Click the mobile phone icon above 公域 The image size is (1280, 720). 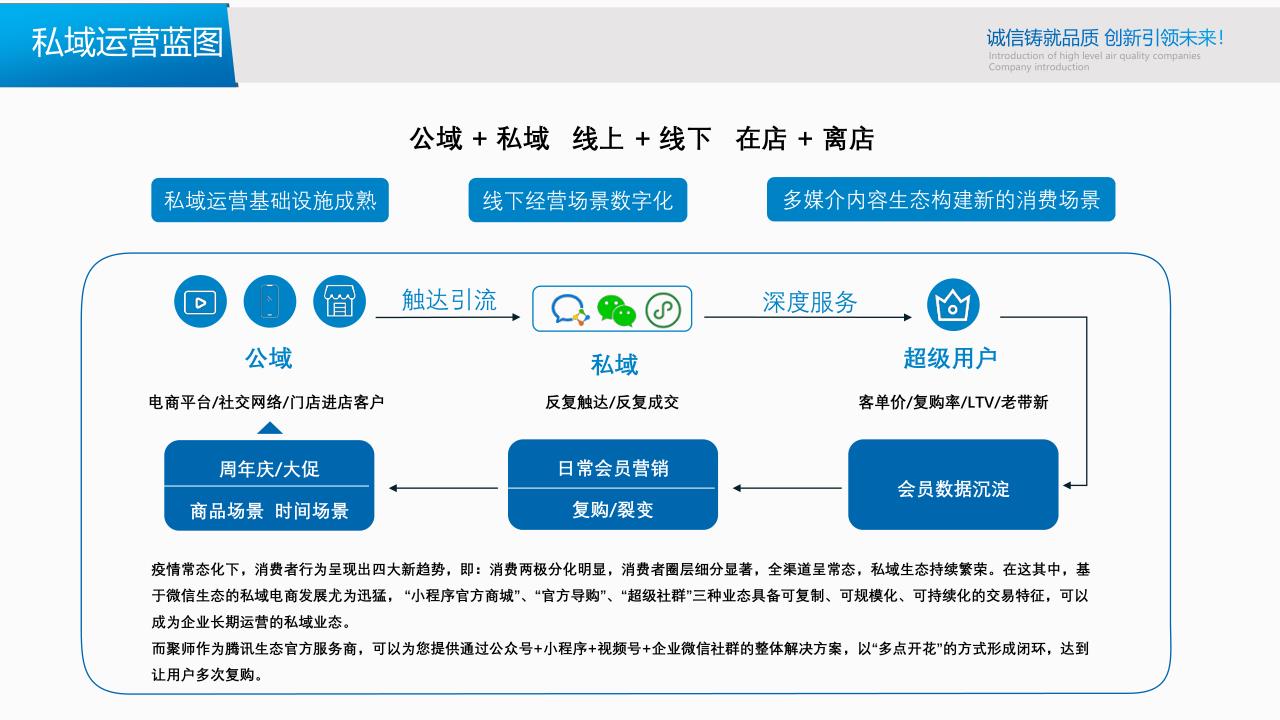(270, 301)
